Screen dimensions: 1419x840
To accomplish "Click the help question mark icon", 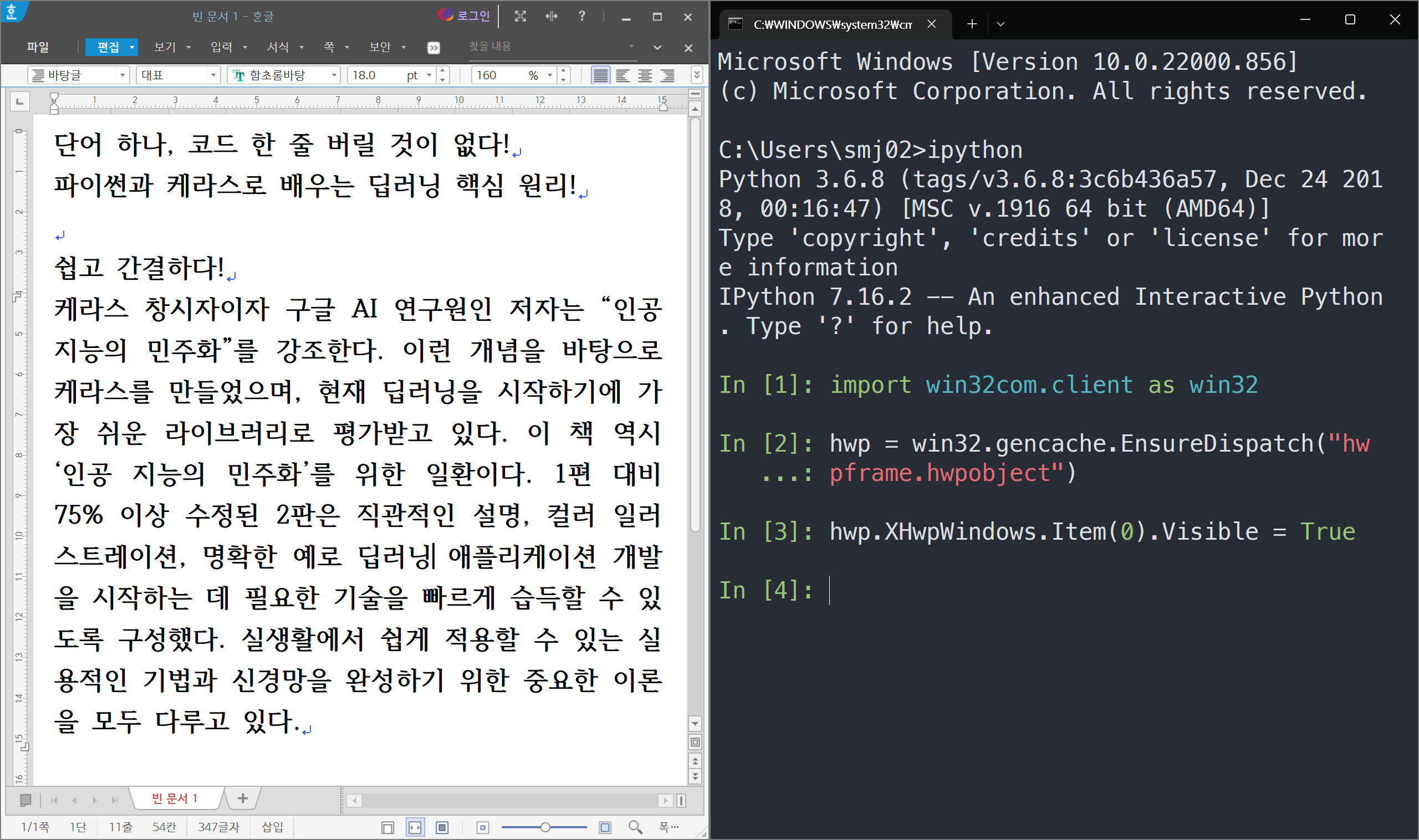I will pos(581,17).
